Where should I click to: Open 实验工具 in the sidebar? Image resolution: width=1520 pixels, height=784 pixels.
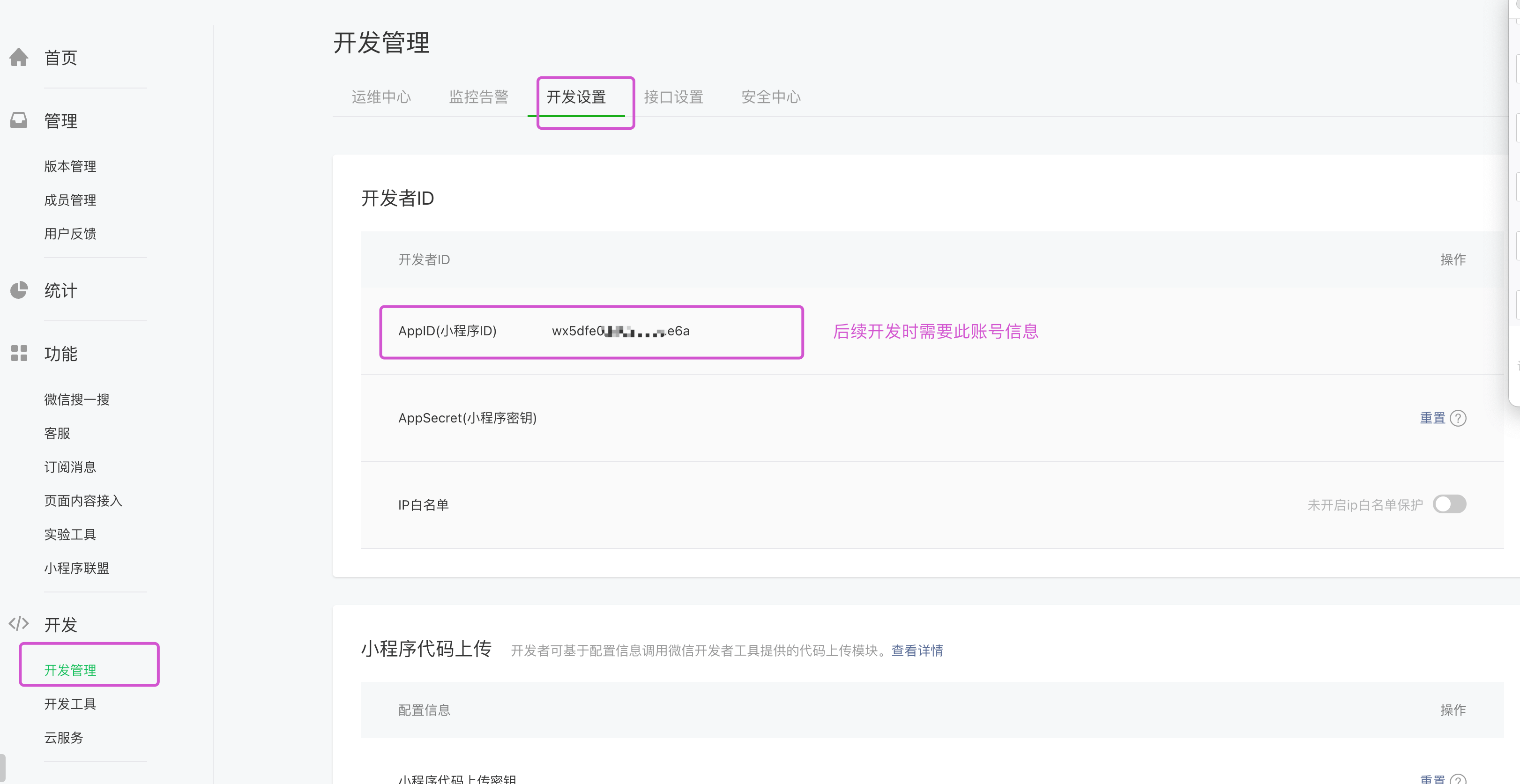(70, 534)
